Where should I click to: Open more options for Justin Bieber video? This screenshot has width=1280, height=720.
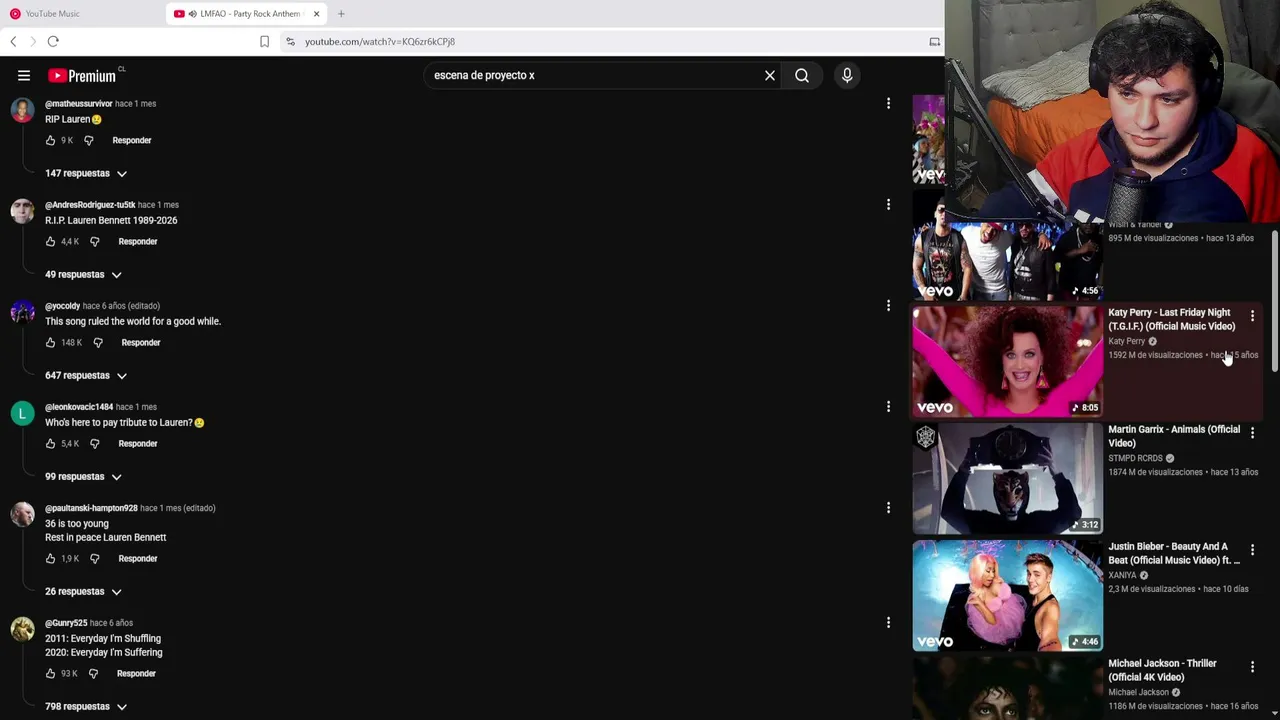(1252, 550)
